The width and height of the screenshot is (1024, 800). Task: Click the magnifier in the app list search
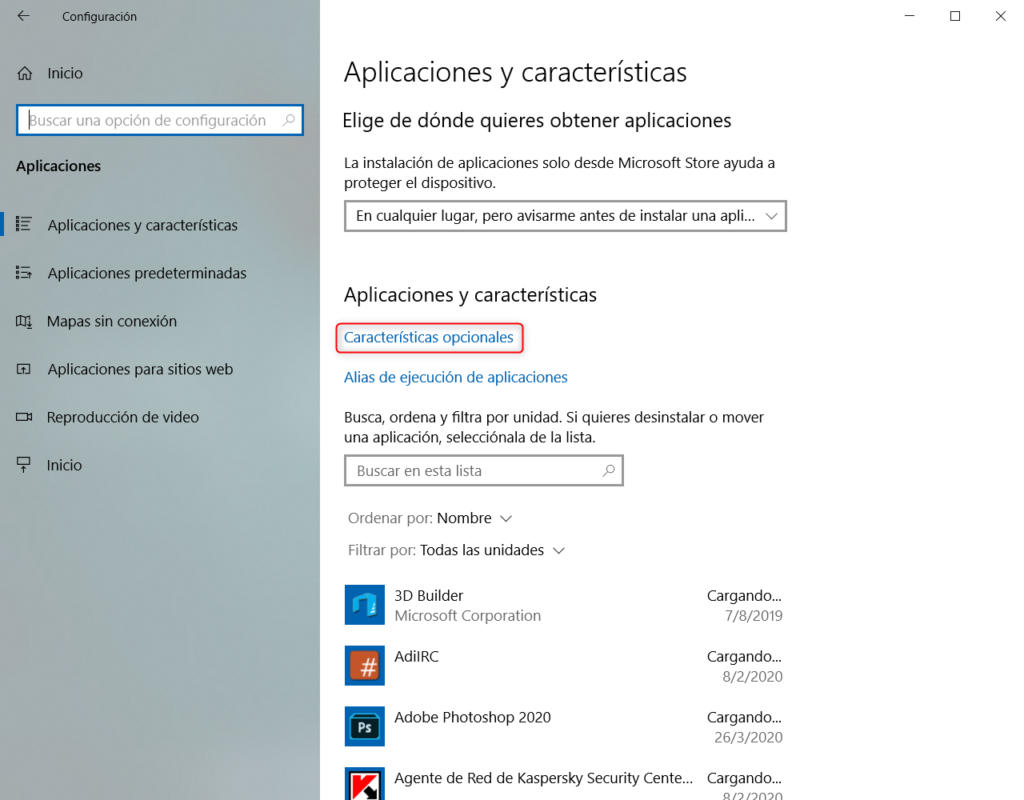(x=608, y=470)
